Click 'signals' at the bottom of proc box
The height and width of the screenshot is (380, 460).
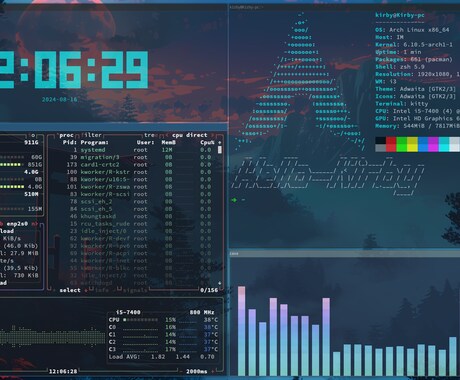pos(135,290)
